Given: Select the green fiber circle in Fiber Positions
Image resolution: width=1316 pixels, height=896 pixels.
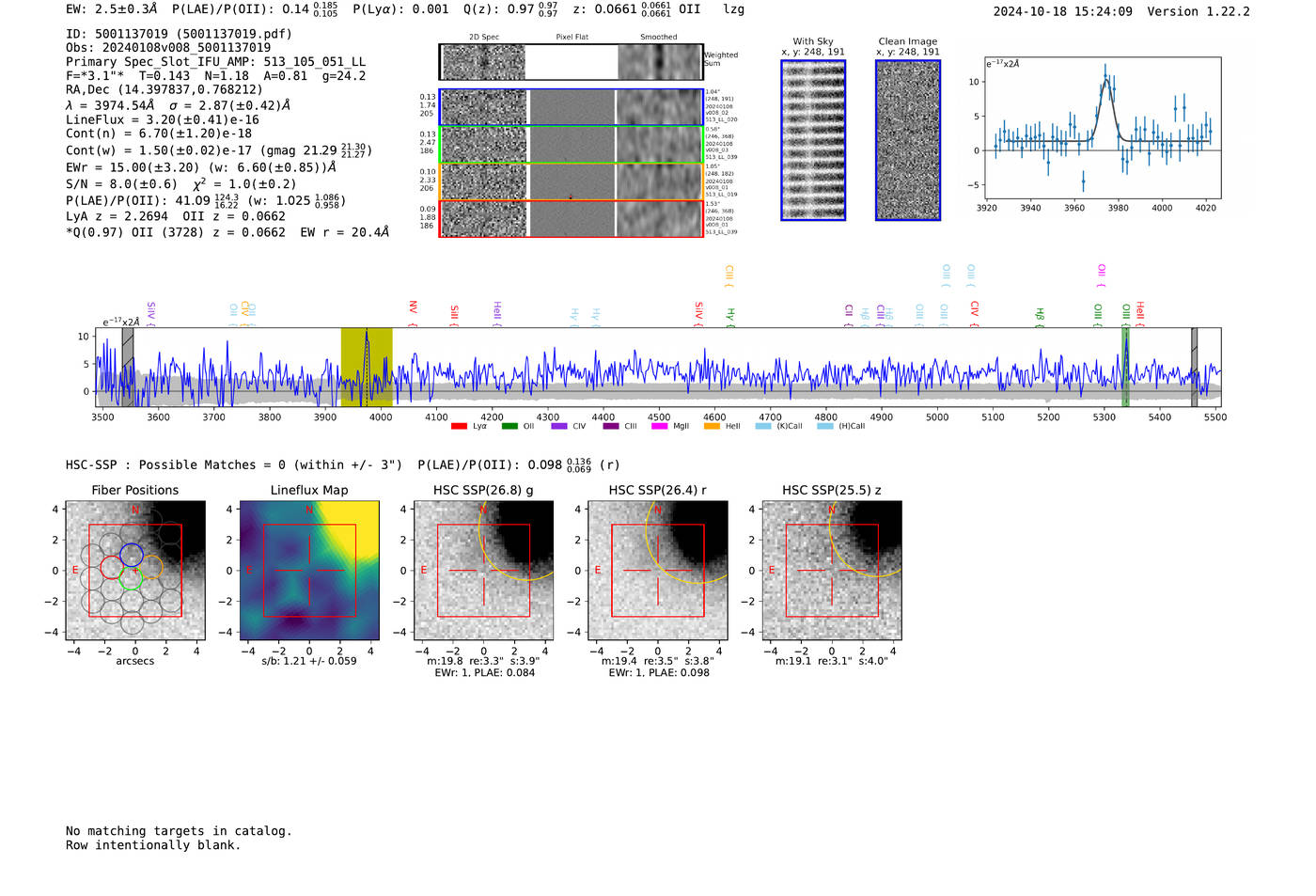Looking at the screenshot, I should click(x=131, y=578).
